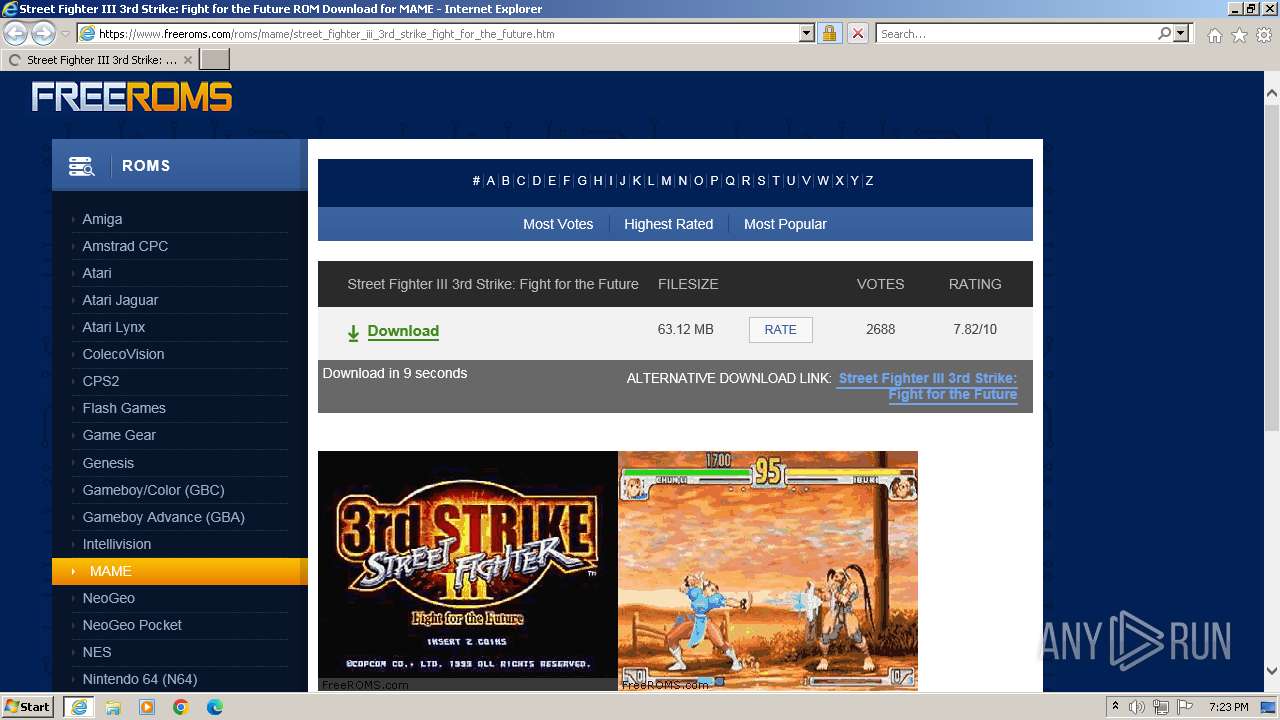Click the ROMS sidebar header icon
Image resolution: width=1280 pixels, height=720 pixels.
(81, 166)
